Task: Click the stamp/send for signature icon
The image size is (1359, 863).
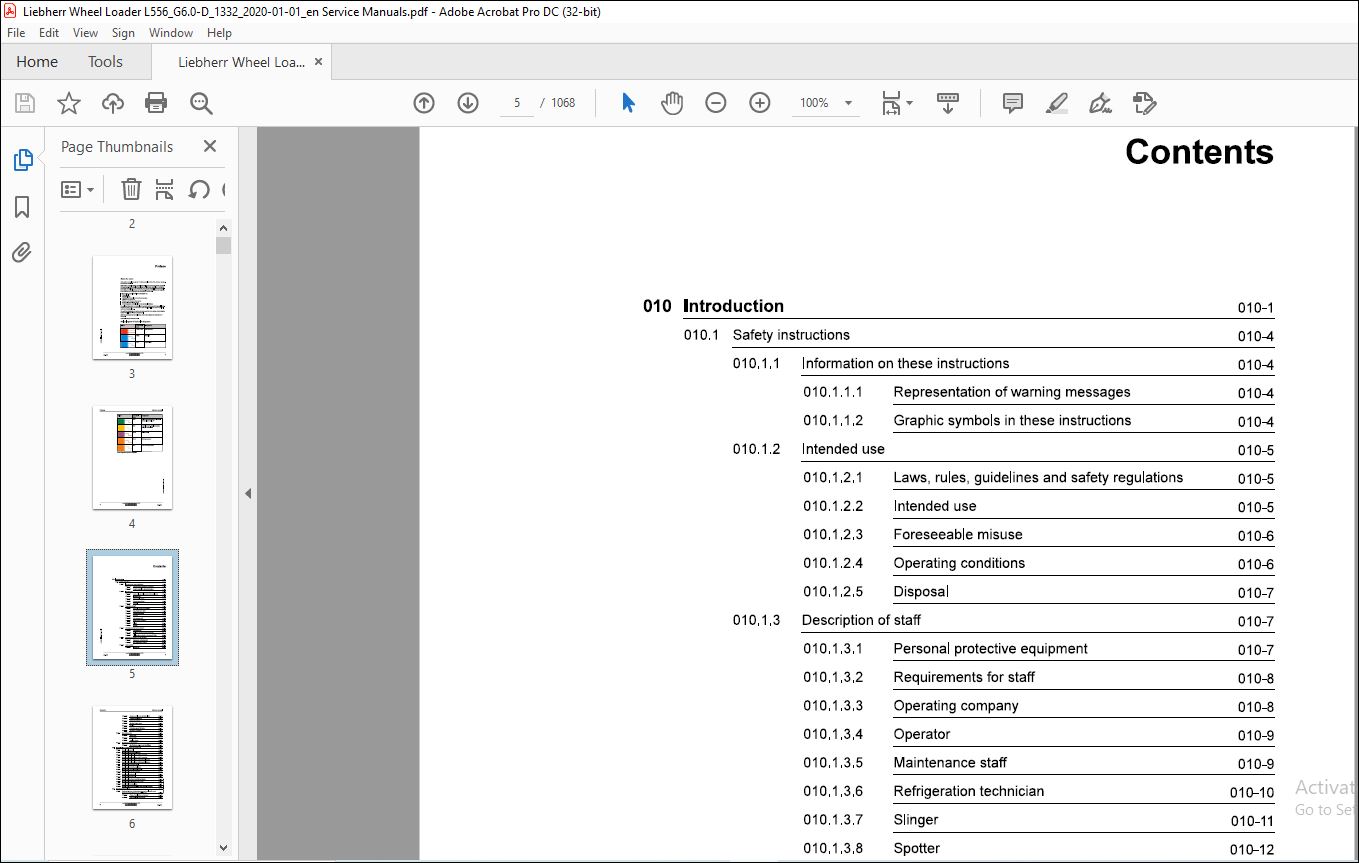Action: point(1144,103)
